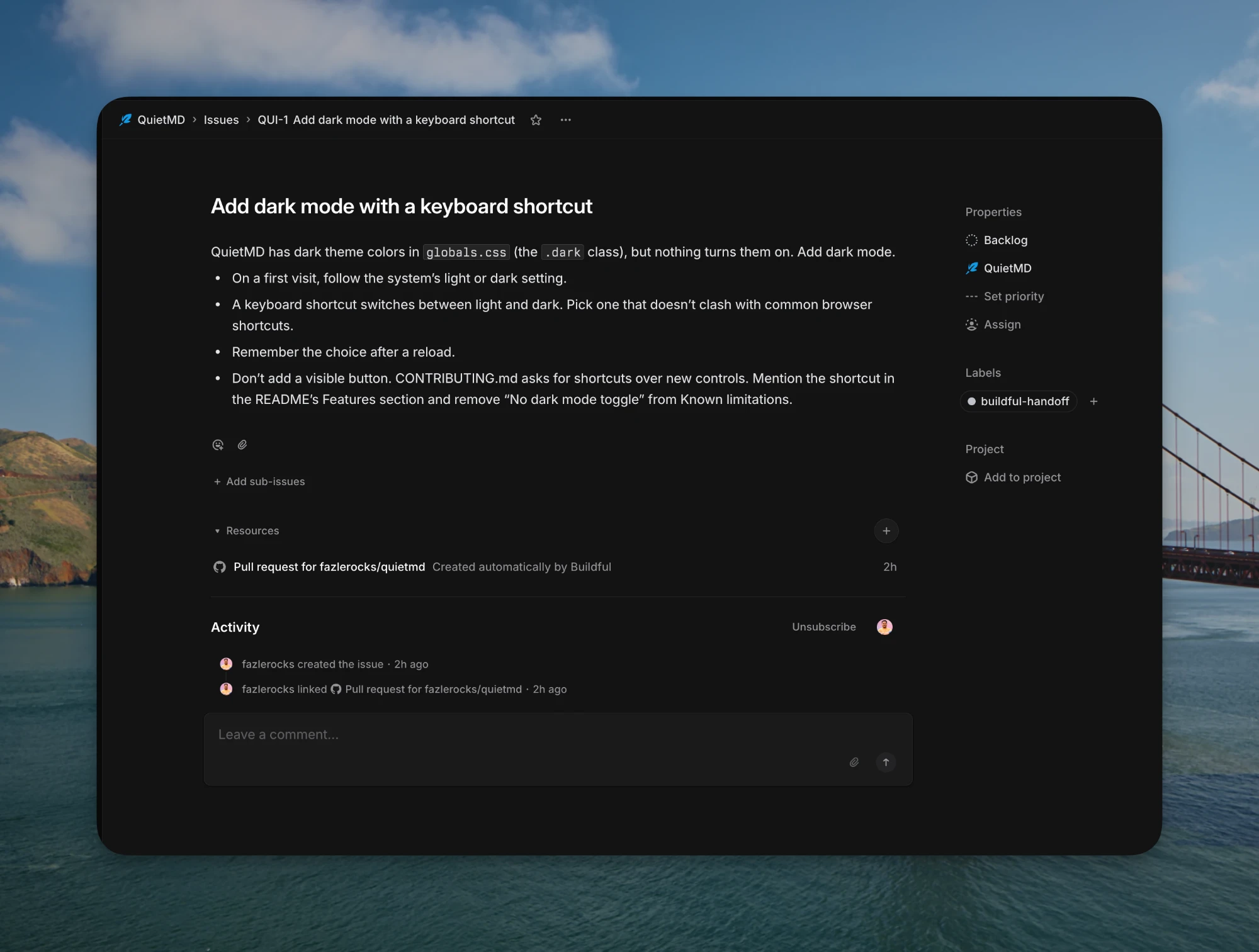The width and height of the screenshot is (1259, 952).
Task: Open the QuietMD team property dropdown
Action: 998,268
